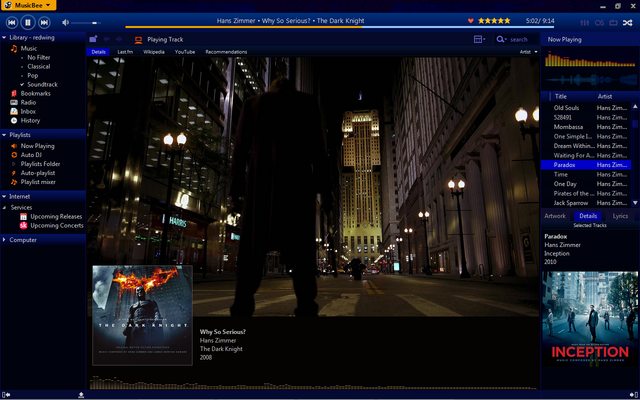This screenshot has height=400, width=640.
Task: Toggle shuffle mode
Action: pos(628,23)
